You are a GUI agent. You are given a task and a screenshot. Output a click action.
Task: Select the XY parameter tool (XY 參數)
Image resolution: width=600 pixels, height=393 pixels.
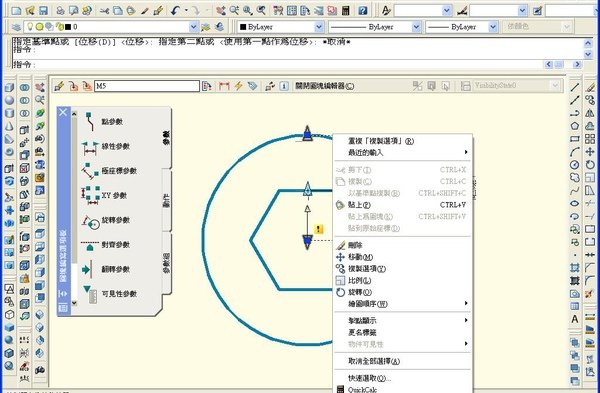[x=104, y=196]
